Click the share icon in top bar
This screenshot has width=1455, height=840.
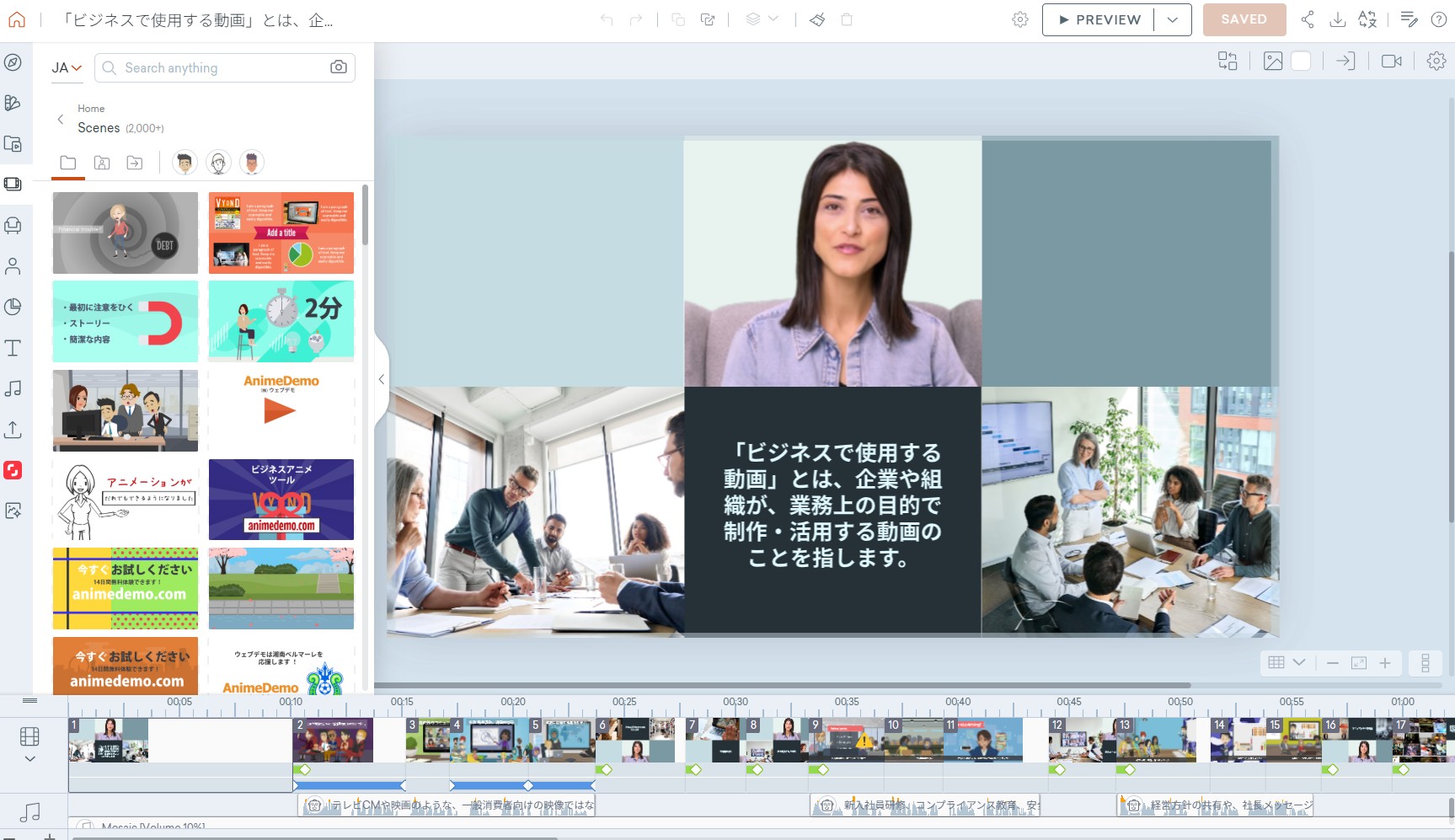(x=1307, y=19)
